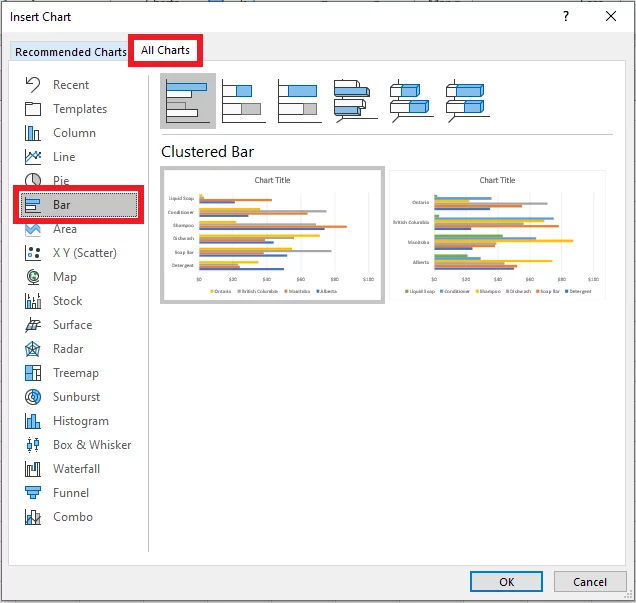Choose the 3-D Stacked Bar icon
The width and height of the screenshot is (636, 603).
(409, 101)
